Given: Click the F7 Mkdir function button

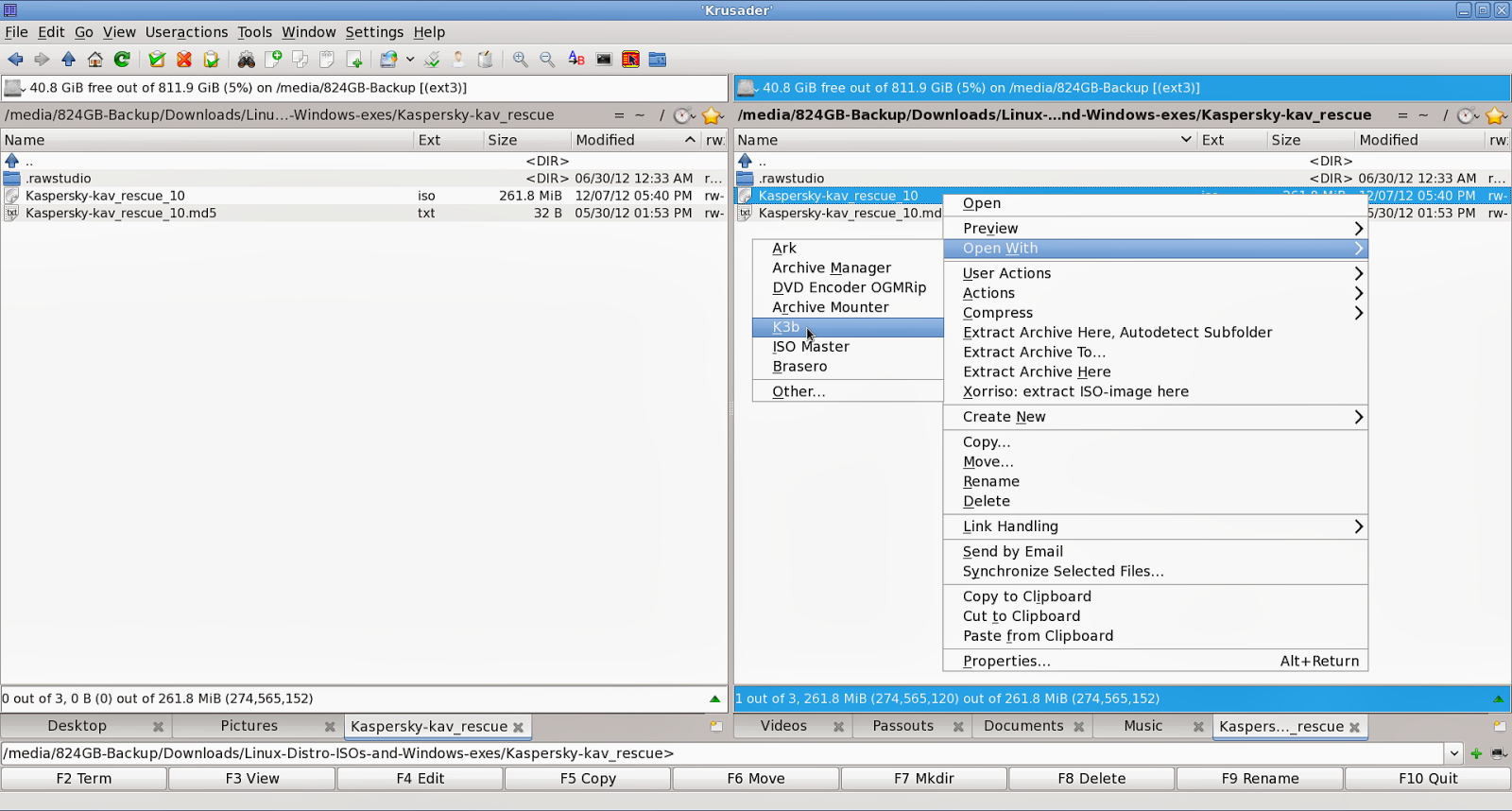Looking at the screenshot, I should (924, 779).
